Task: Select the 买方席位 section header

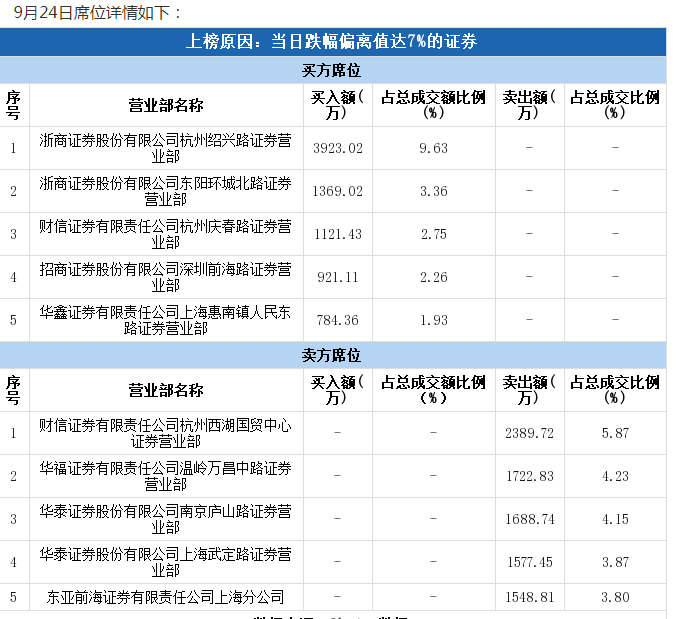Action: click(333, 70)
